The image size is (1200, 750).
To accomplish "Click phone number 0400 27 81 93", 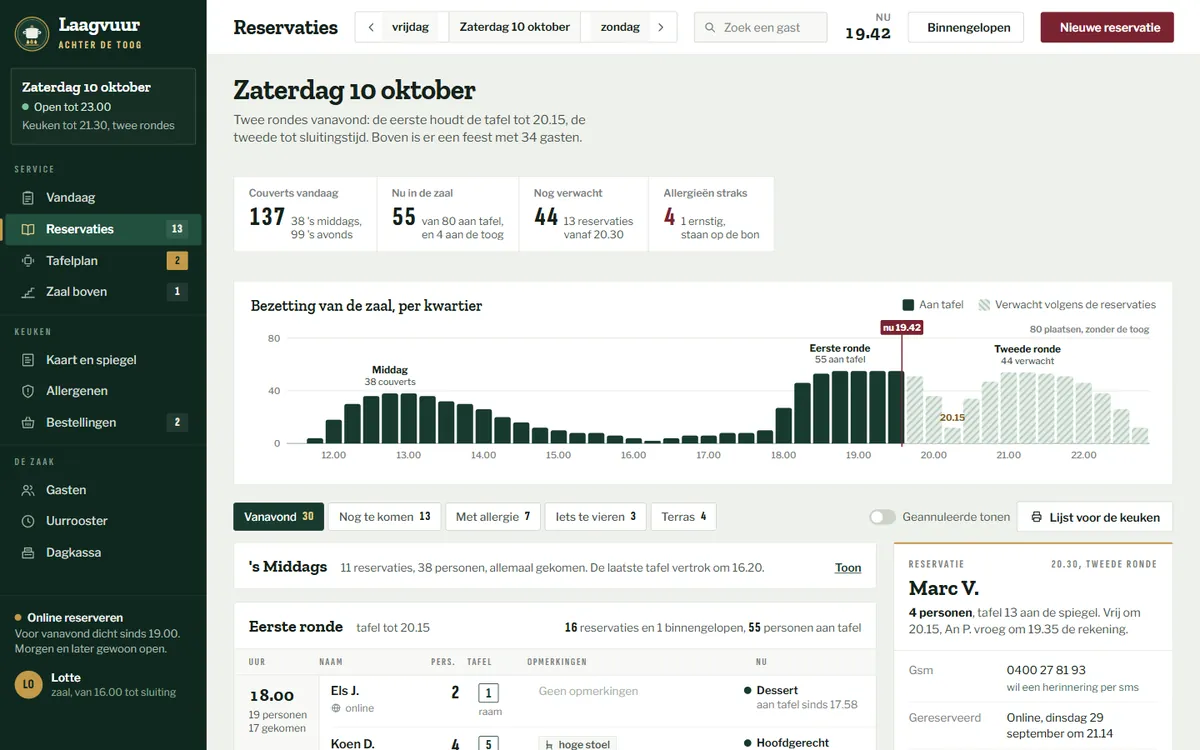I will (x=1046, y=670).
